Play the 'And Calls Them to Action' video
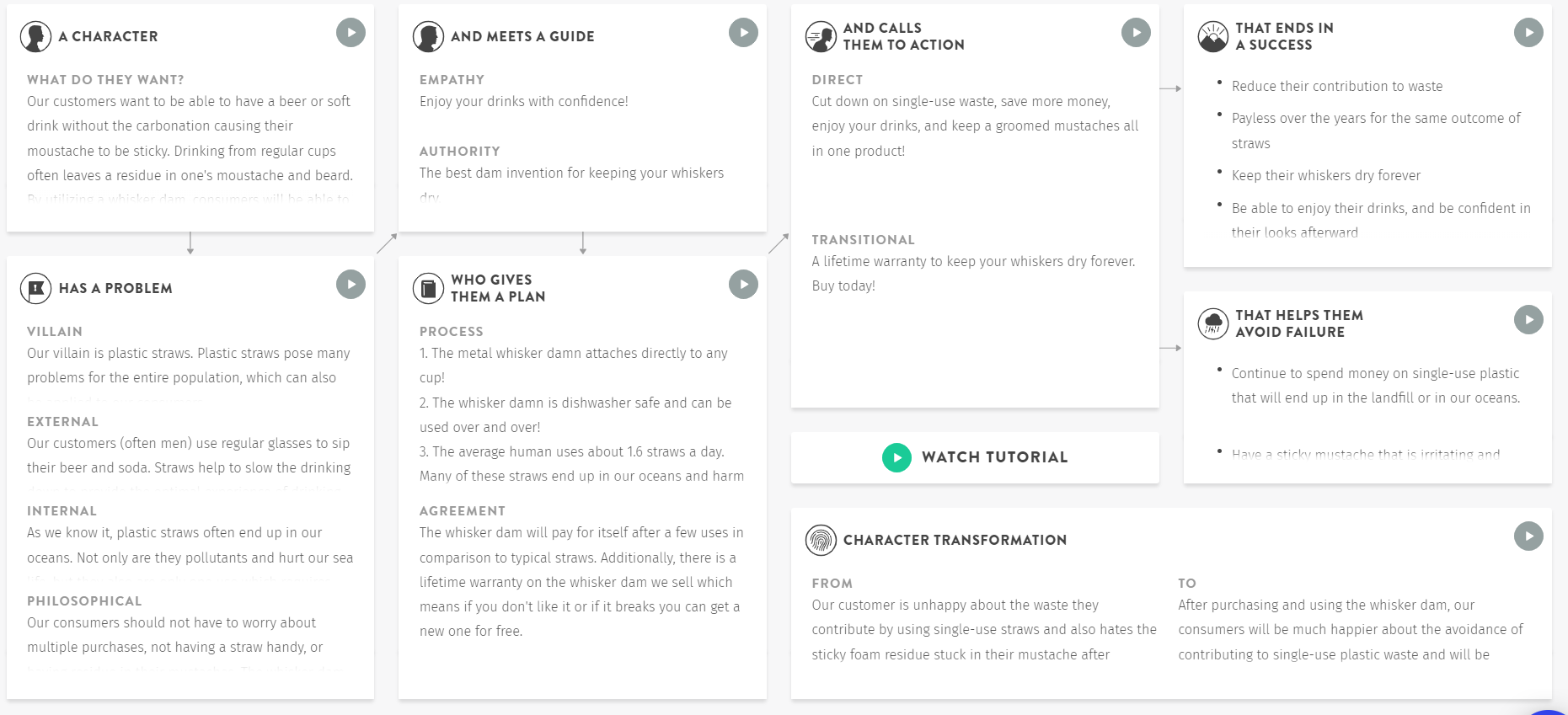The width and height of the screenshot is (1568, 715). 1136,33
